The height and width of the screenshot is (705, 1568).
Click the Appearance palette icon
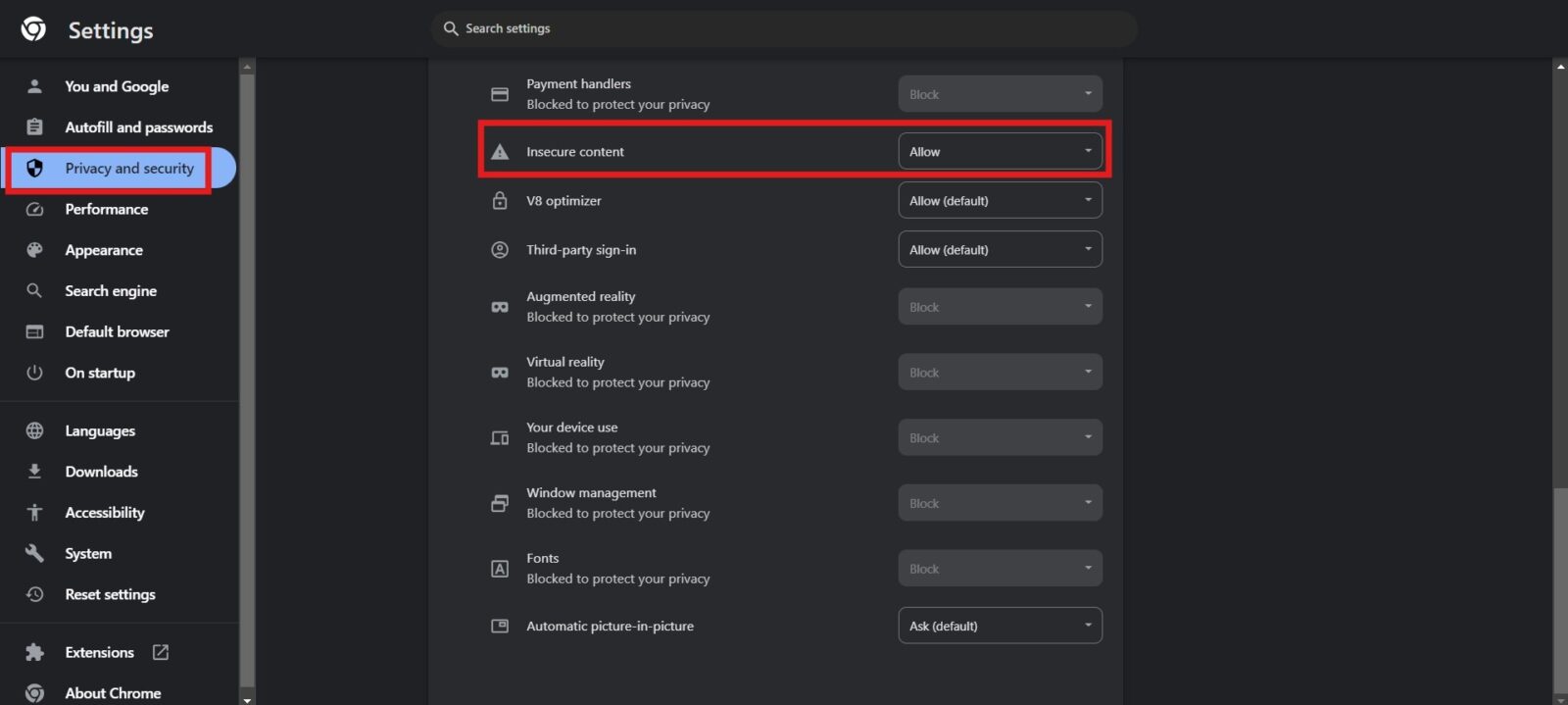(34, 250)
